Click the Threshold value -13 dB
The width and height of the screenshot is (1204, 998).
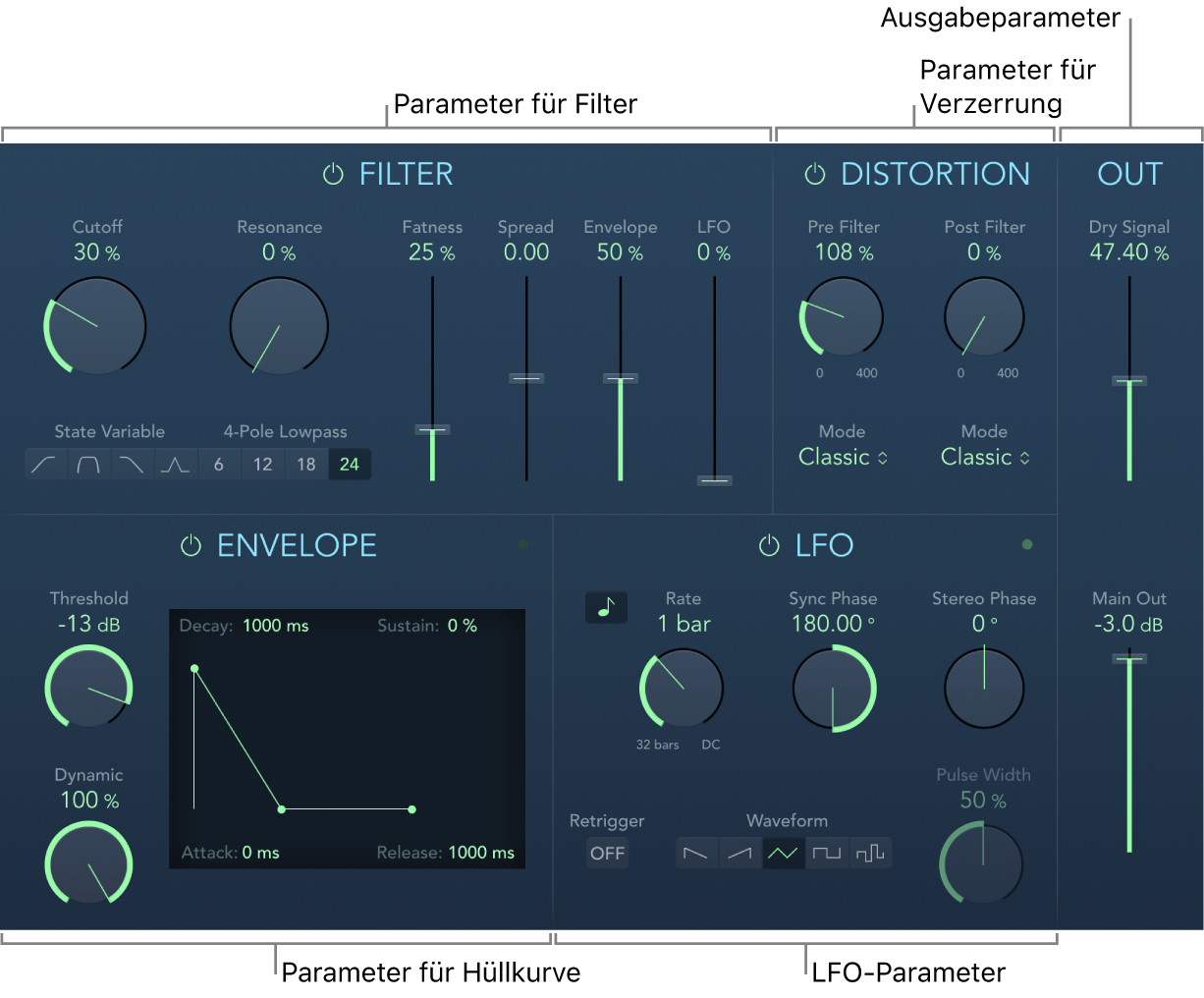[89, 624]
